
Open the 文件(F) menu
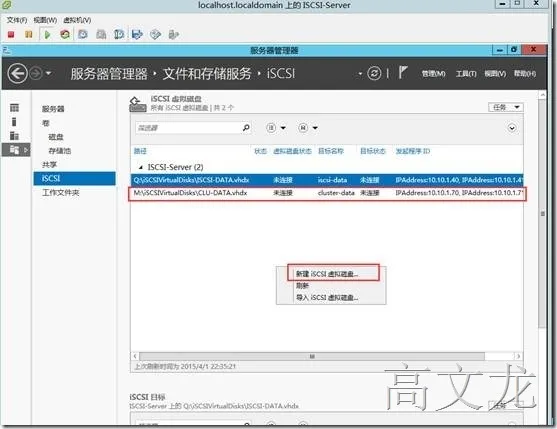pyautogui.click(x=16, y=20)
